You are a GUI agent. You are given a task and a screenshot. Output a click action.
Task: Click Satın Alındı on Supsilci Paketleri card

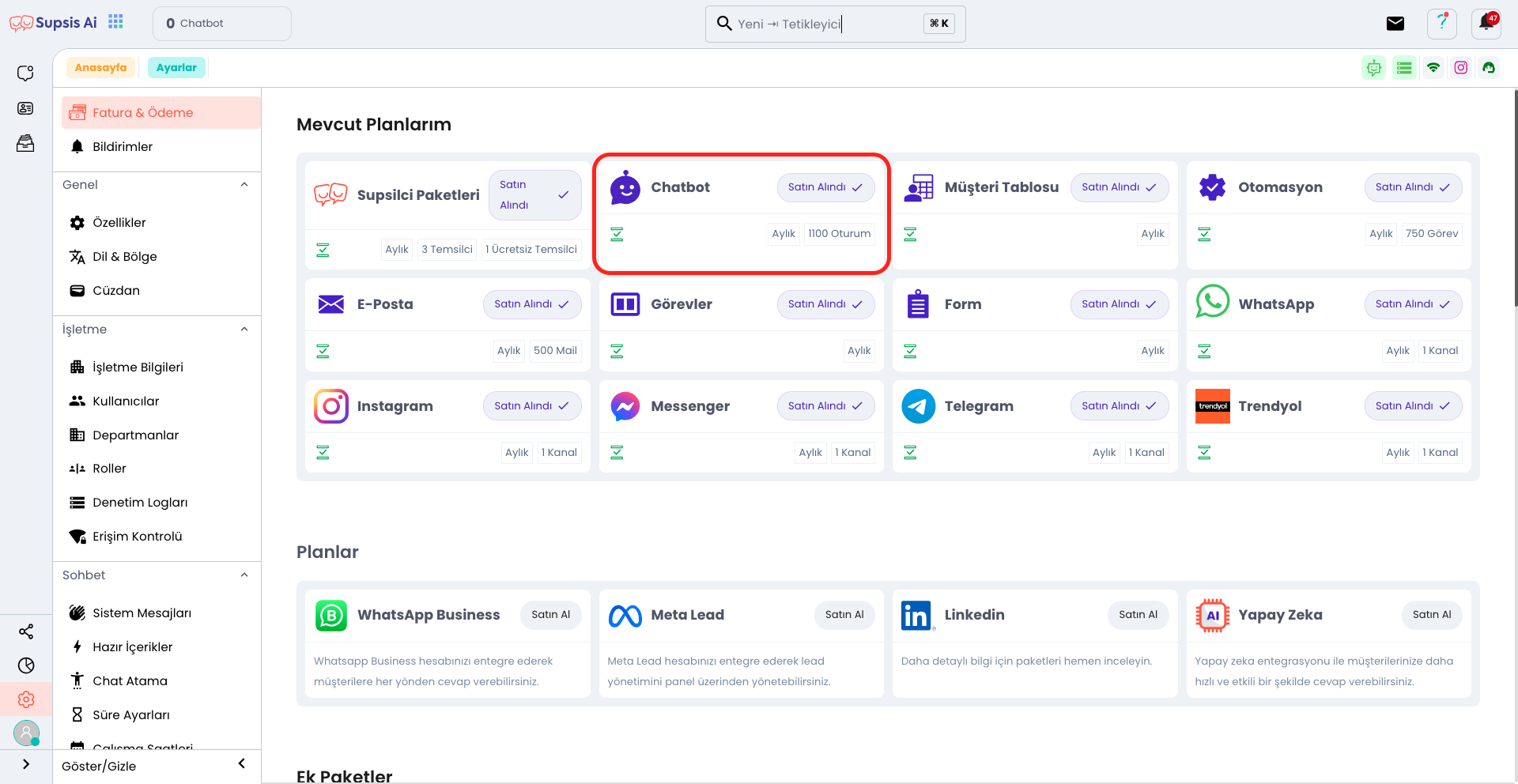click(534, 195)
